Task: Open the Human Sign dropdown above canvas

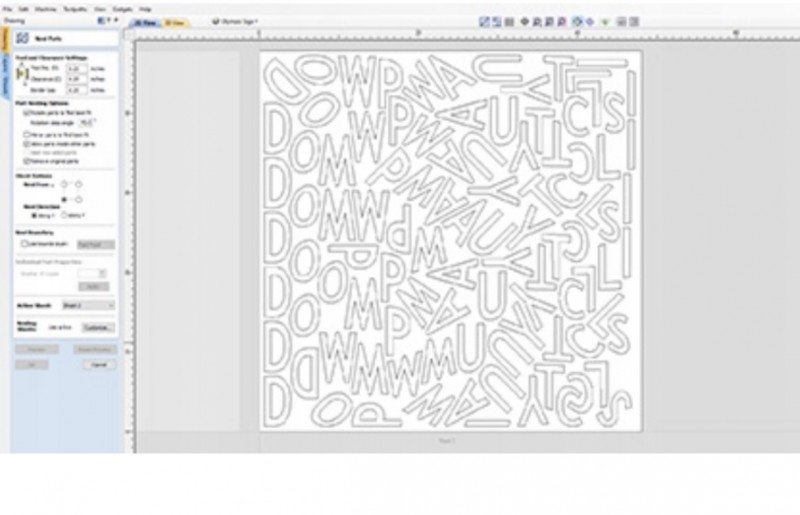Action: coord(235,19)
